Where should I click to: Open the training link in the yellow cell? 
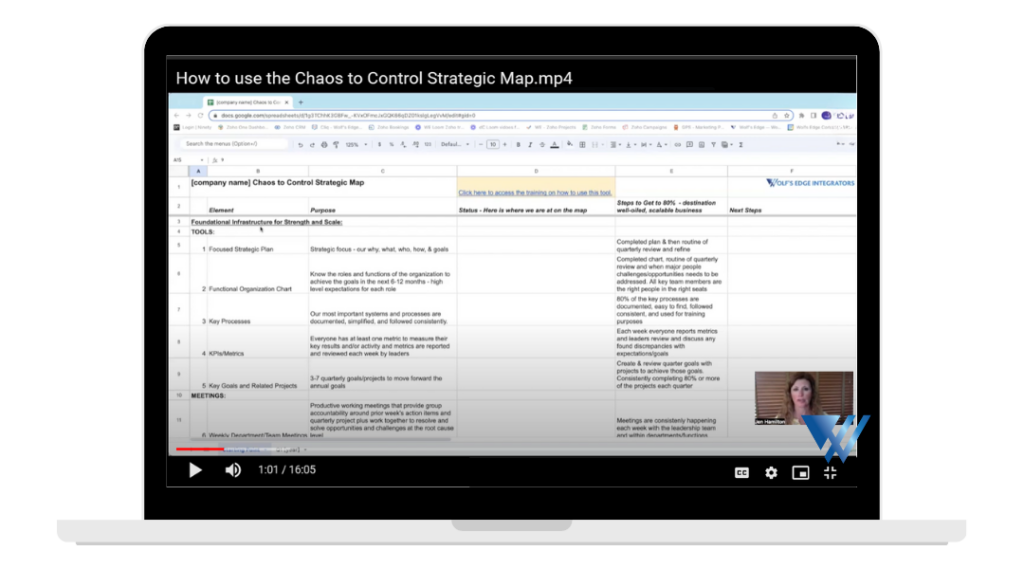point(535,193)
